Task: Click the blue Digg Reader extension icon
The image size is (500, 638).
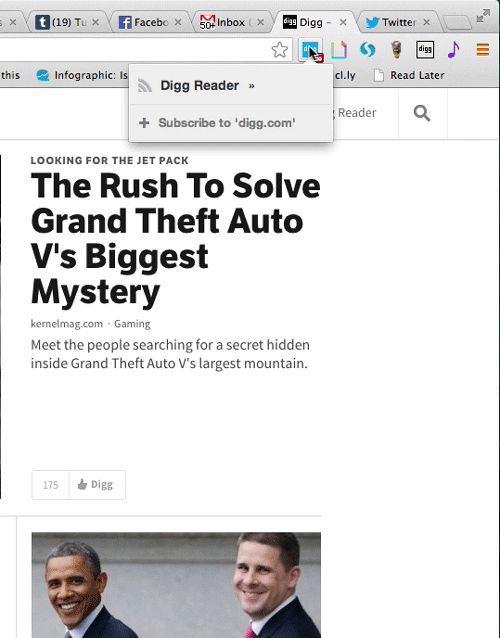Action: tap(311, 50)
